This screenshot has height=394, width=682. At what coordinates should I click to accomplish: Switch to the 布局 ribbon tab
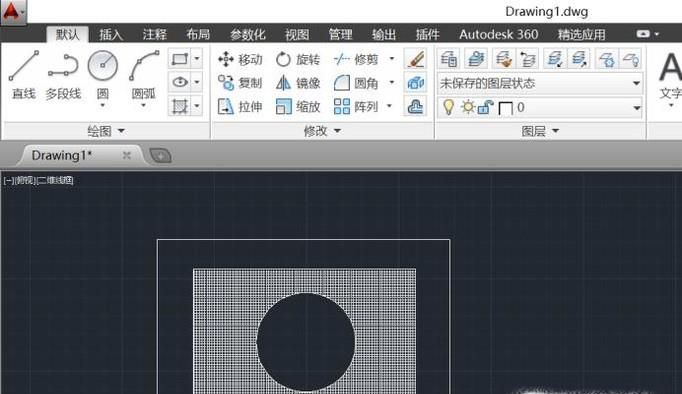pos(198,34)
